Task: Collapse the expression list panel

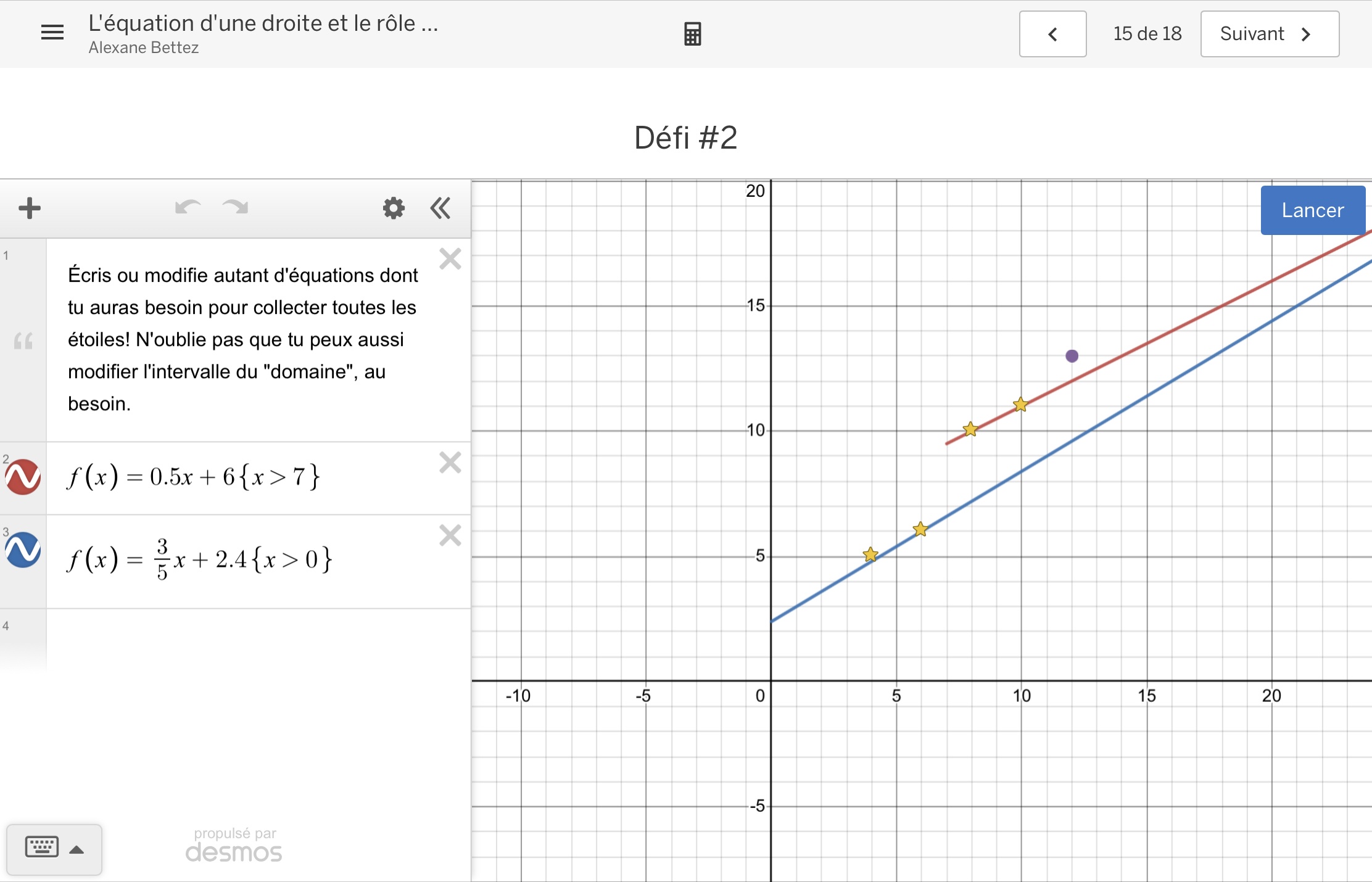Action: 440,208
